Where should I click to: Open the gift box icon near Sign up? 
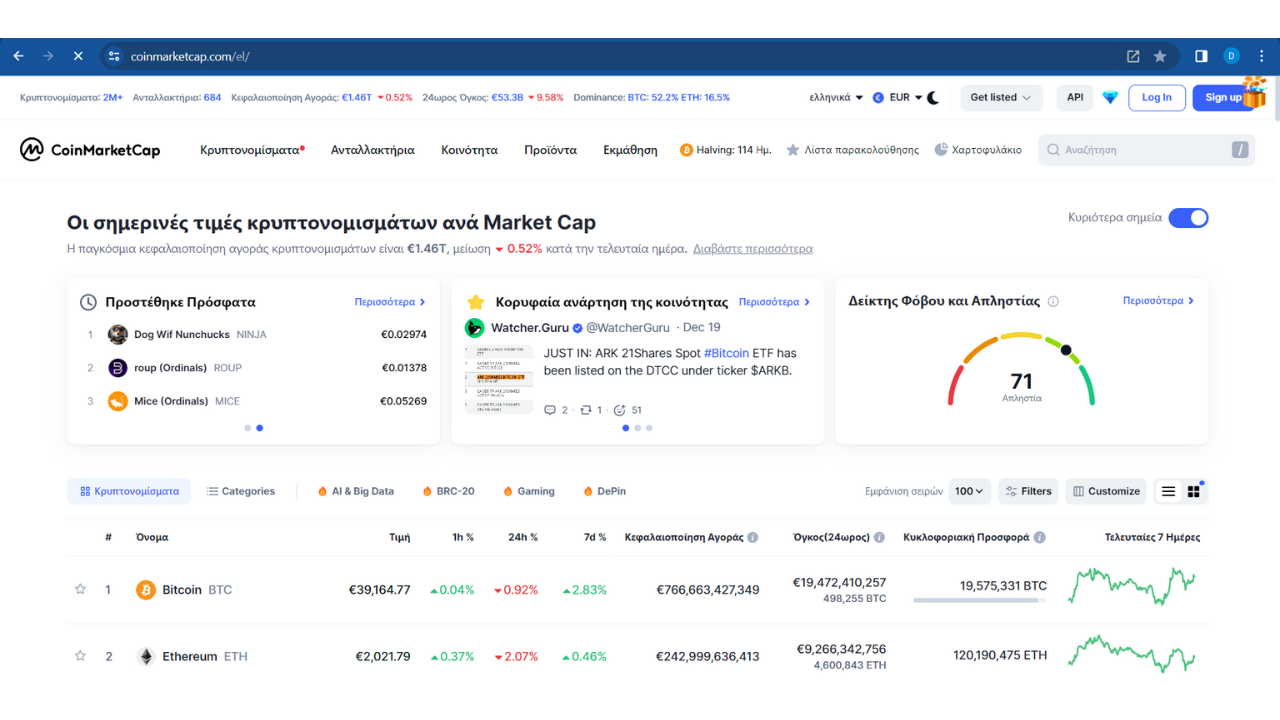(1254, 92)
